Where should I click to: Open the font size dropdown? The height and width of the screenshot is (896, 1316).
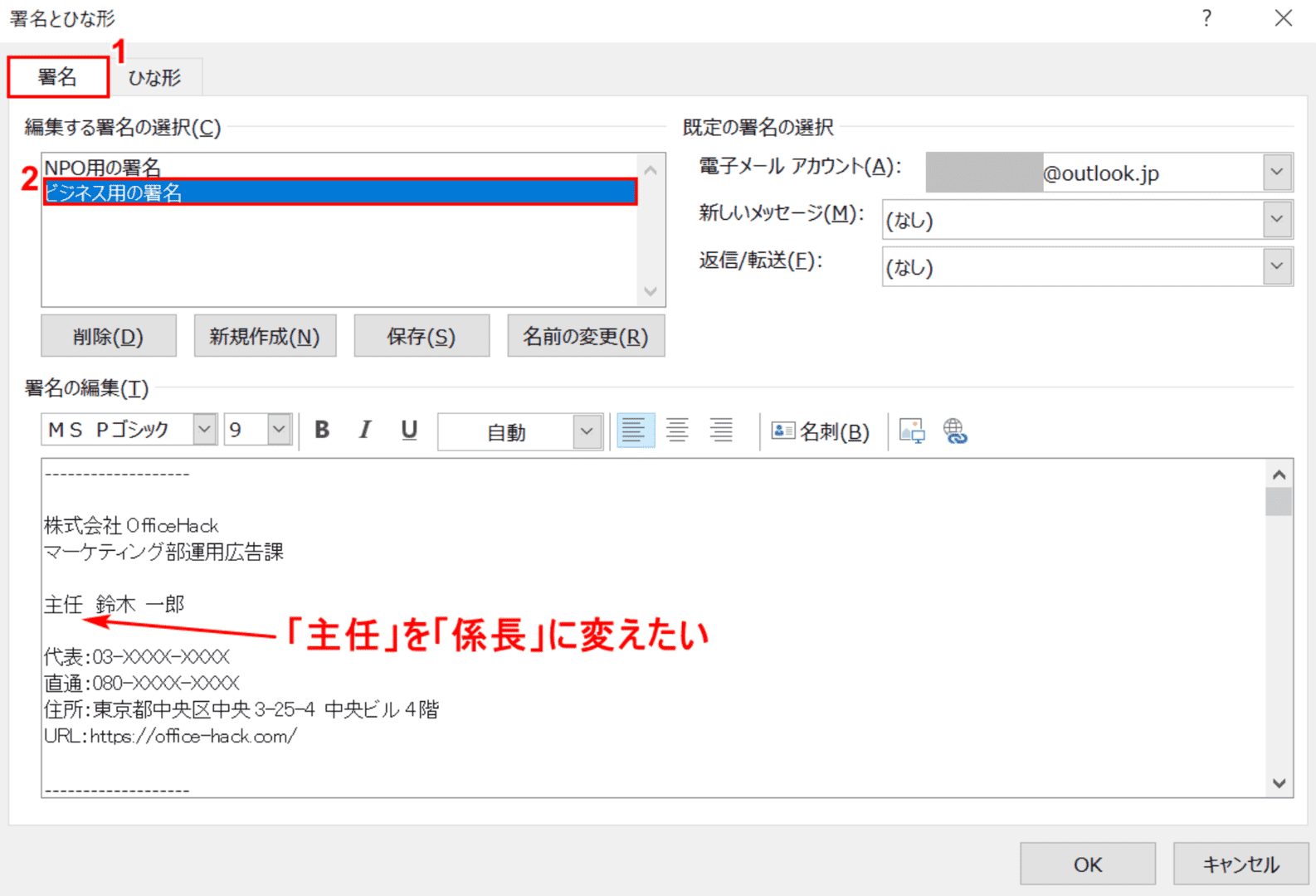tap(279, 430)
